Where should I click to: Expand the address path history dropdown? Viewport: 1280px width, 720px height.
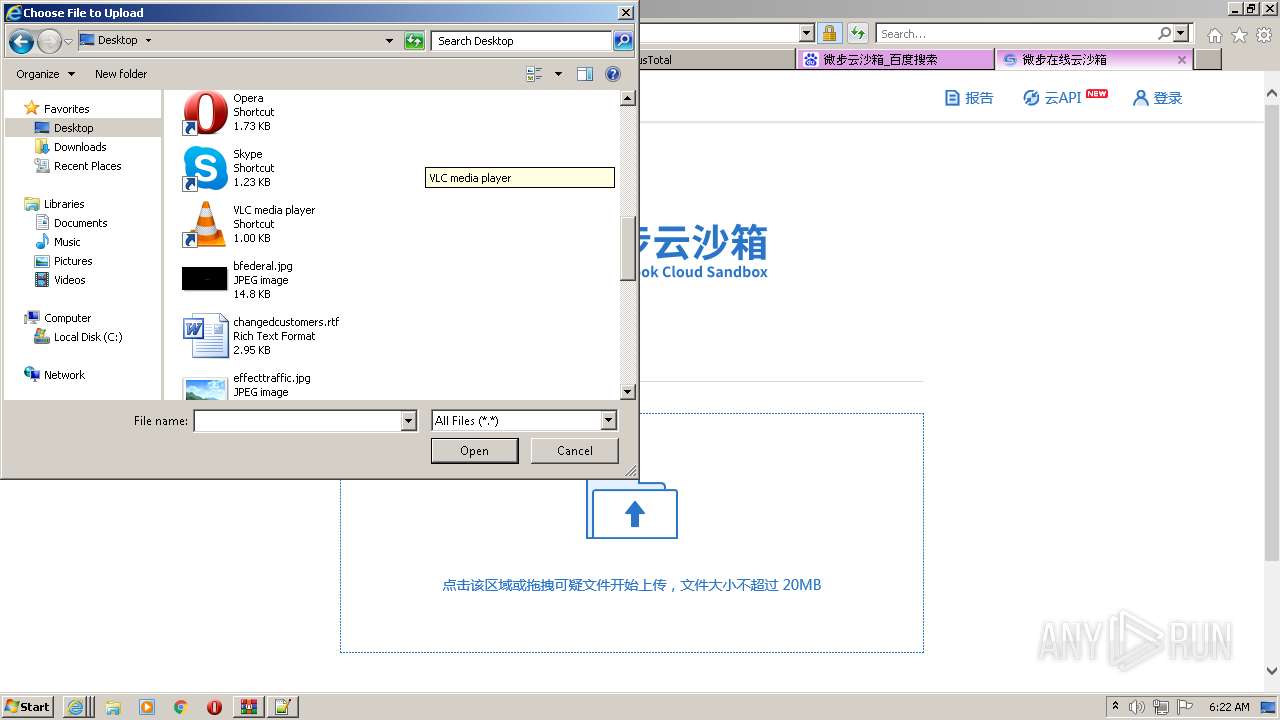pyautogui.click(x=389, y=41)
